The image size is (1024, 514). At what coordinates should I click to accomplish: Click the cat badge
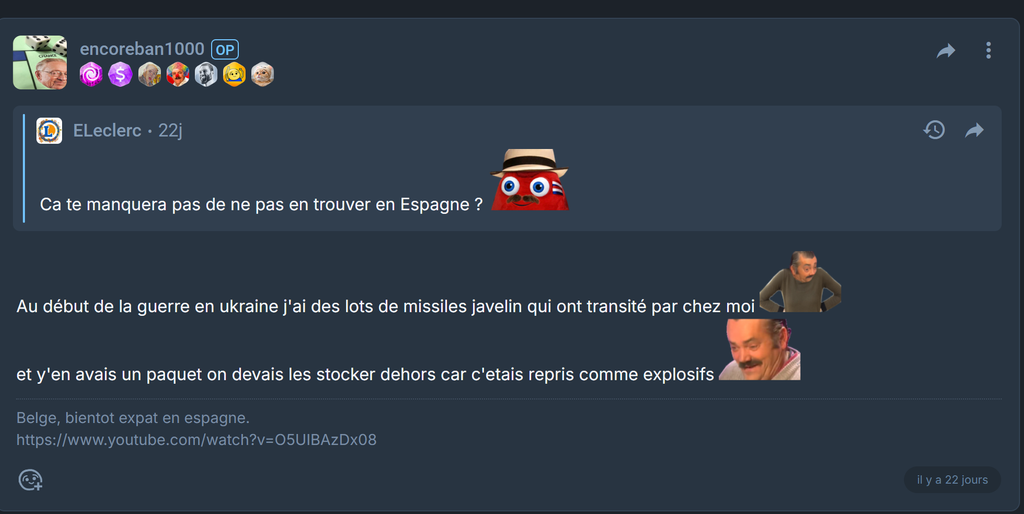(x=263, y=74)
